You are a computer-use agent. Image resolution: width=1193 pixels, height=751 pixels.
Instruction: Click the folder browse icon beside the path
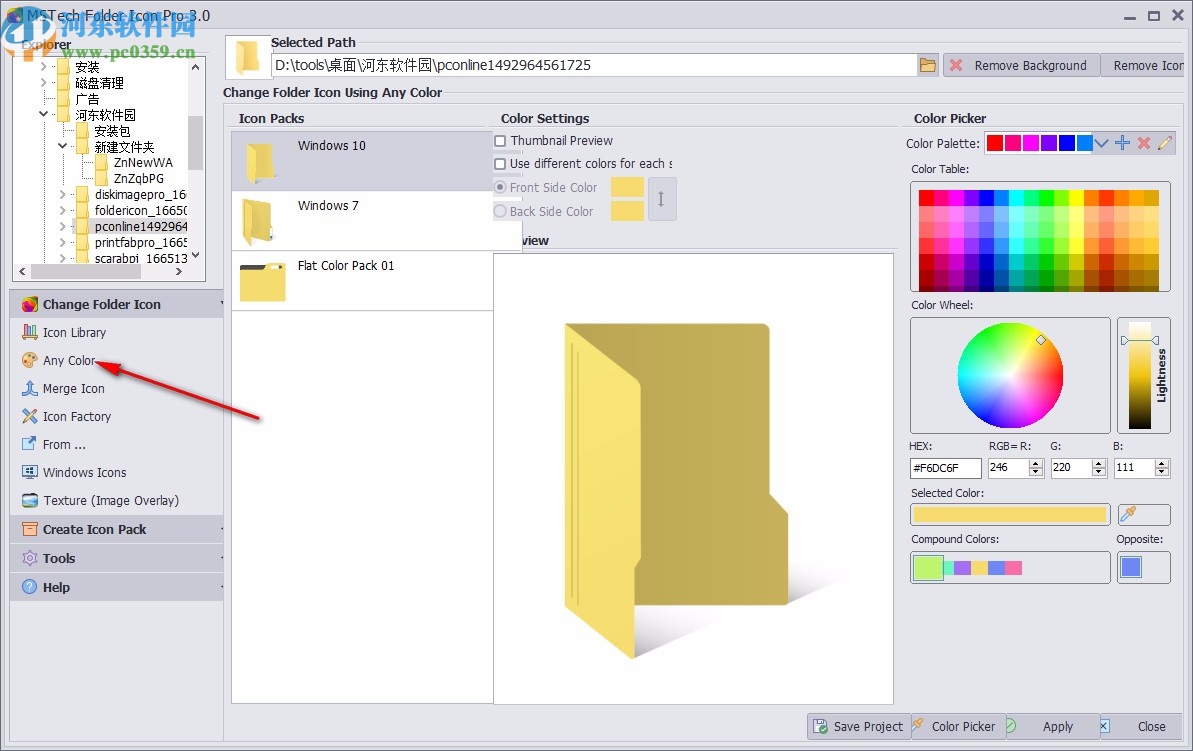click(927, 63)
